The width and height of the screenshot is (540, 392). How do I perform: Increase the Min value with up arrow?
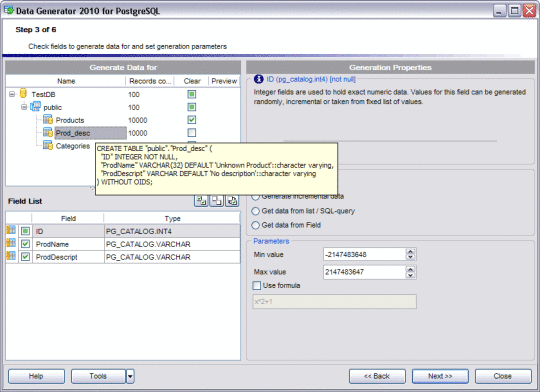(x=410, y=251)
